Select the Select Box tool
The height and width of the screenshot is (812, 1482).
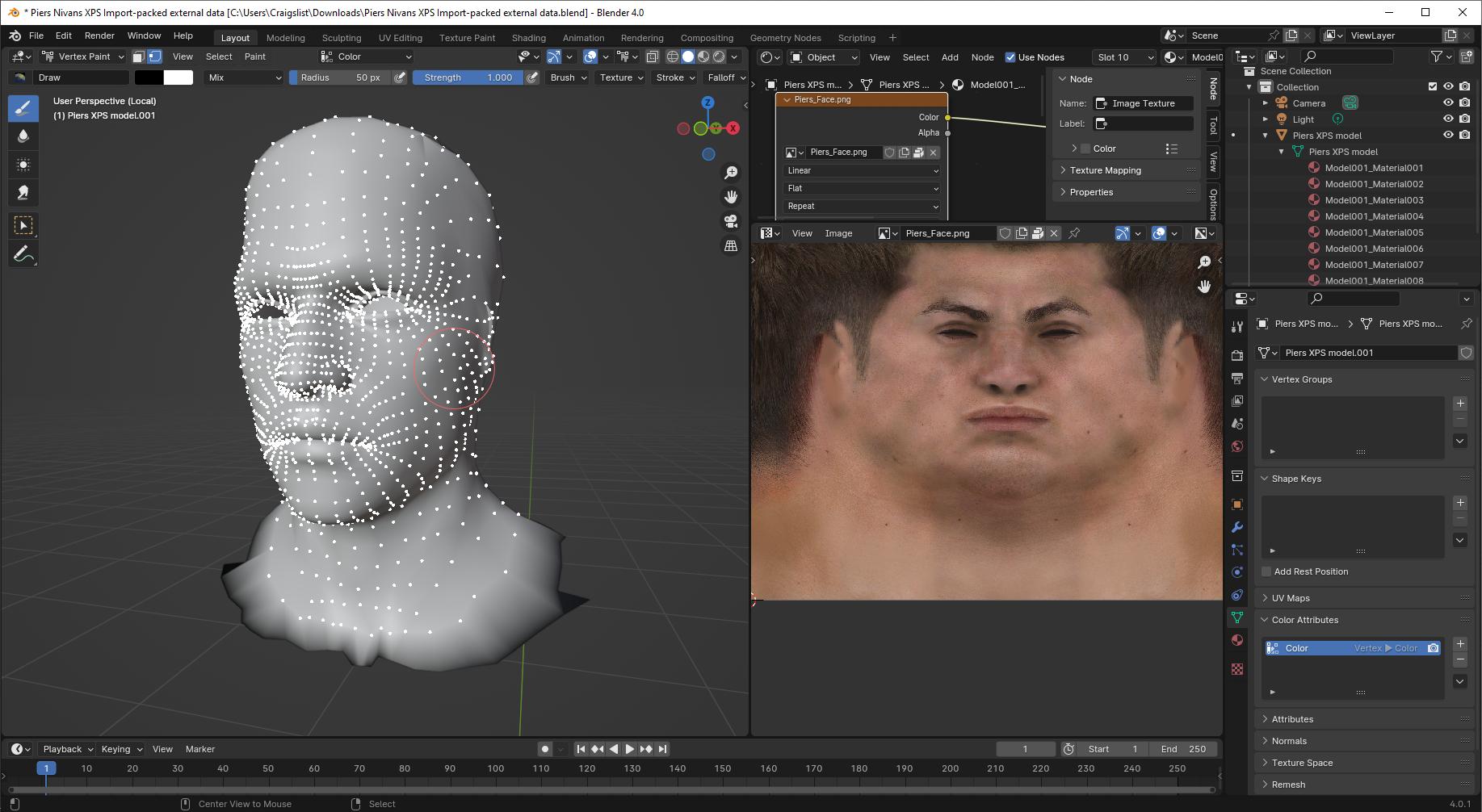23,225
